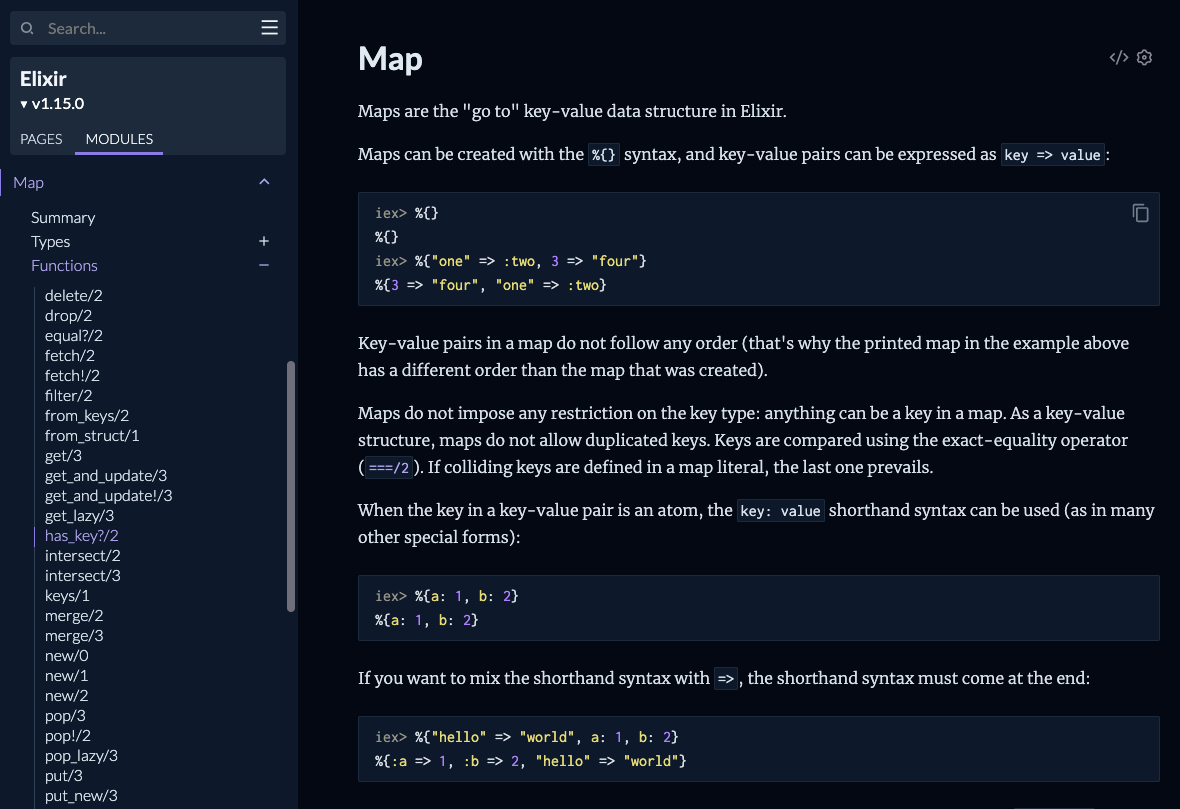Collapse the Functions section minus icon
Screen dimensions: 1180x809
[x=264, y=265]
